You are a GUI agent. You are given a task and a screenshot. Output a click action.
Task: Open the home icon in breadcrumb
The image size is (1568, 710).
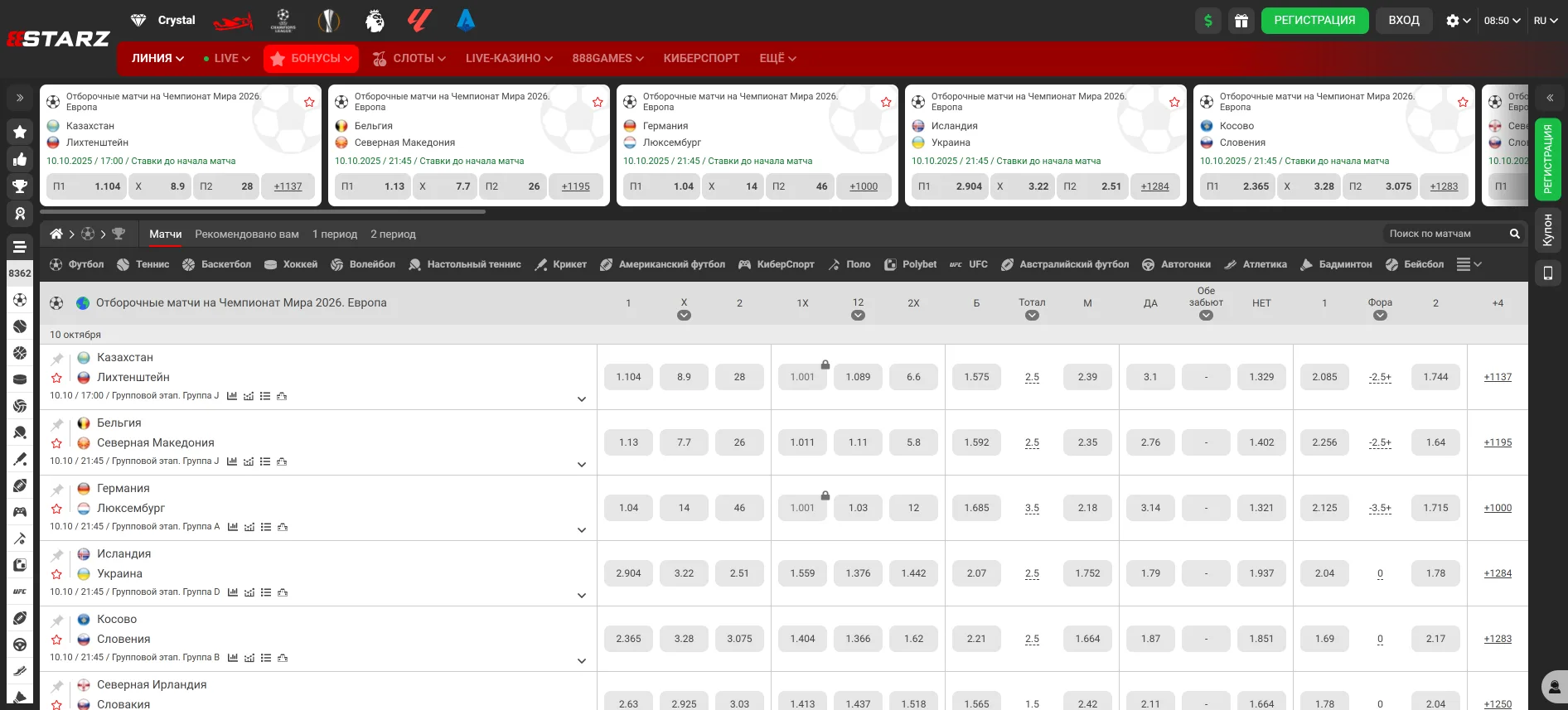[56, 234]
